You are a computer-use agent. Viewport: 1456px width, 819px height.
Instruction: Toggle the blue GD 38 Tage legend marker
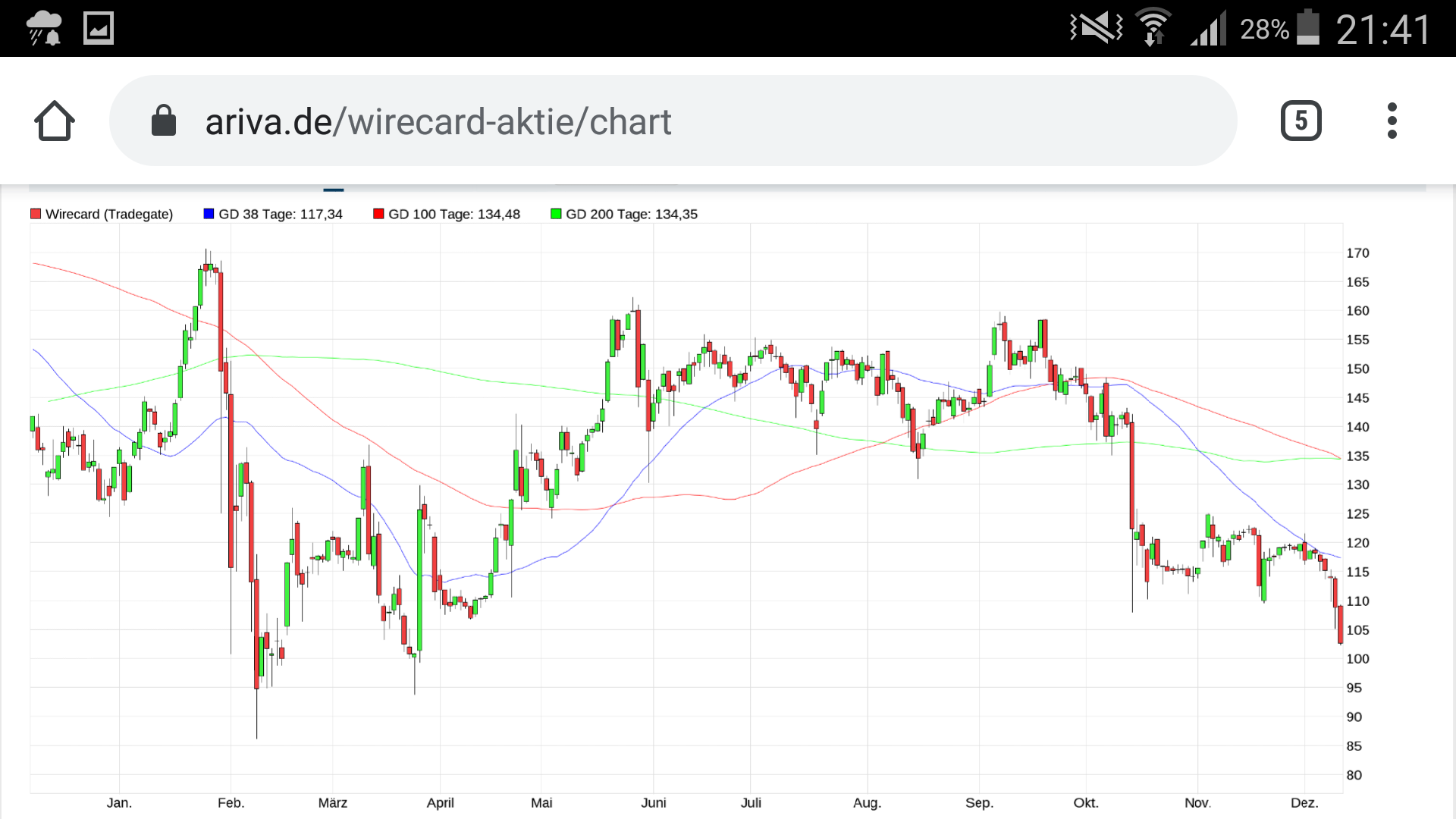(209, 214)
